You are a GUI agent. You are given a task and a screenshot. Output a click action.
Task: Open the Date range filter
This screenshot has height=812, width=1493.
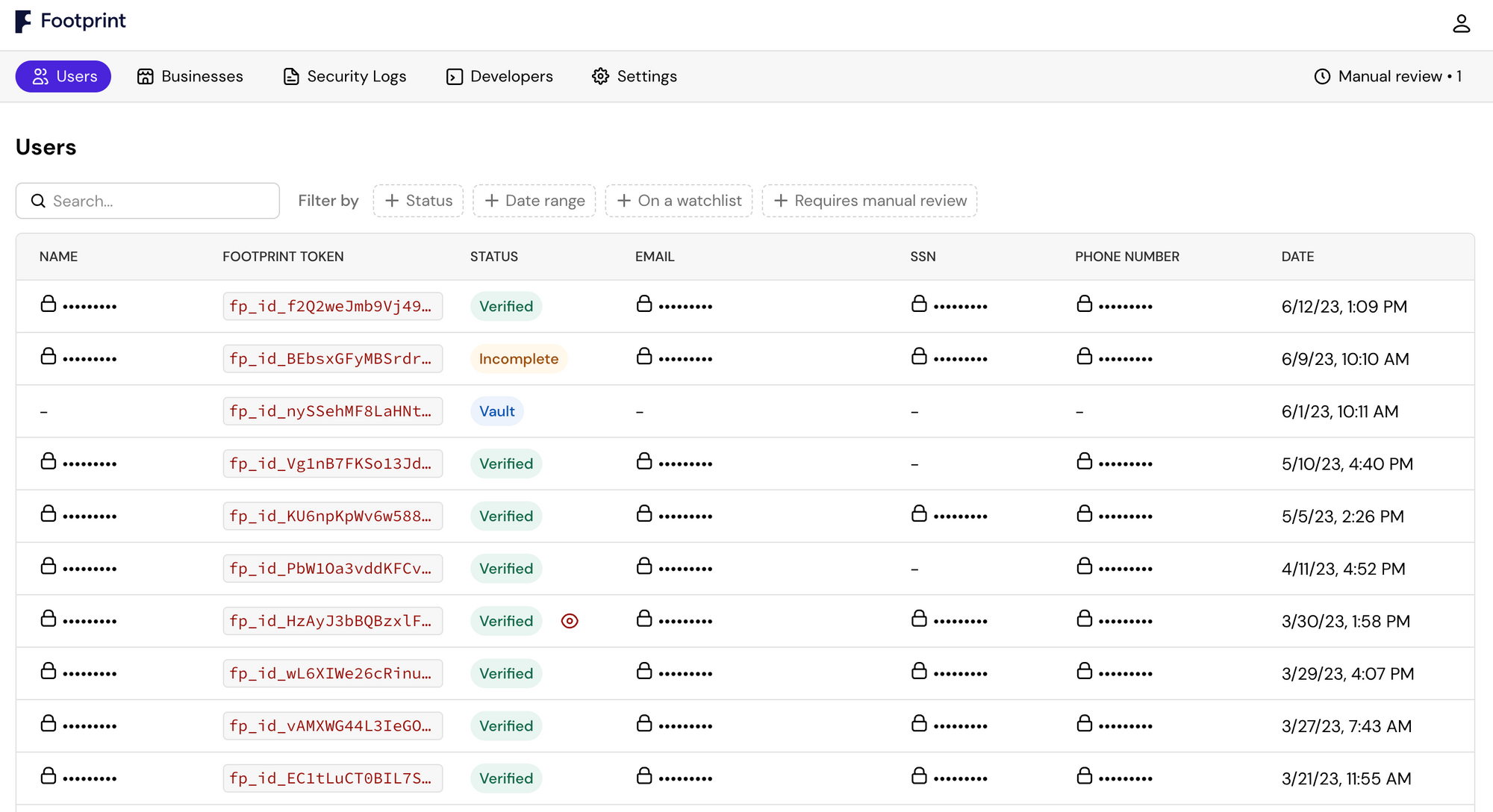coord(534,201)
